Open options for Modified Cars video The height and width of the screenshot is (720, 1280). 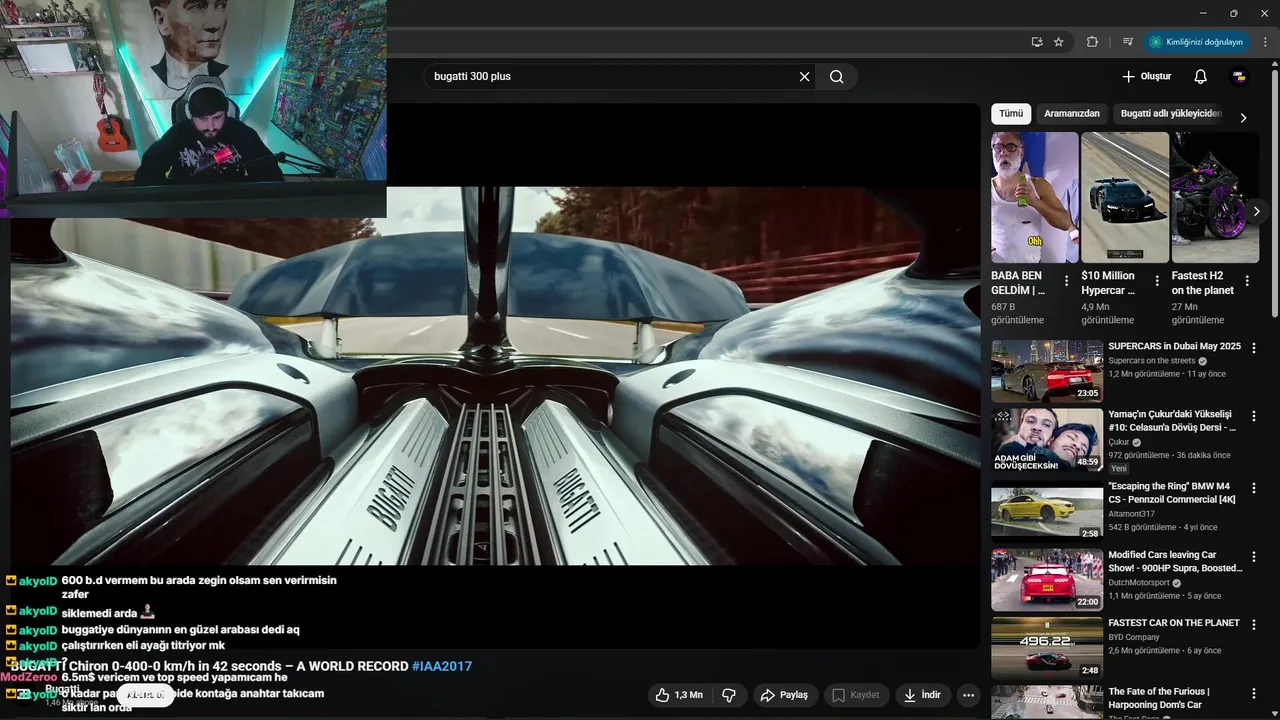(1254, 557)
